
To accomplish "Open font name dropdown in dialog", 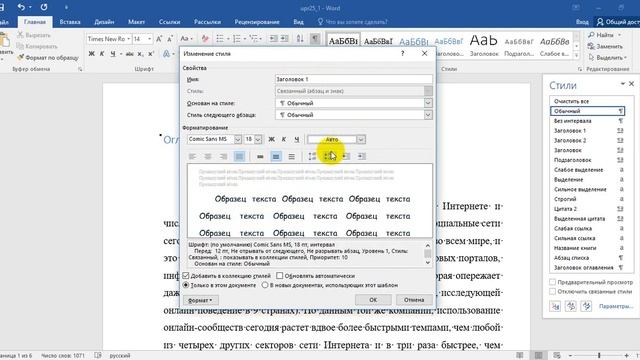I will [x=238, y=140].
